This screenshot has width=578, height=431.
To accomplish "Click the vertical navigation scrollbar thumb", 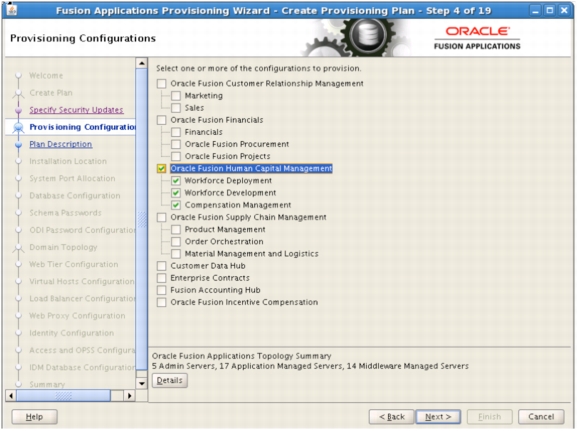I will coord(142,220).
